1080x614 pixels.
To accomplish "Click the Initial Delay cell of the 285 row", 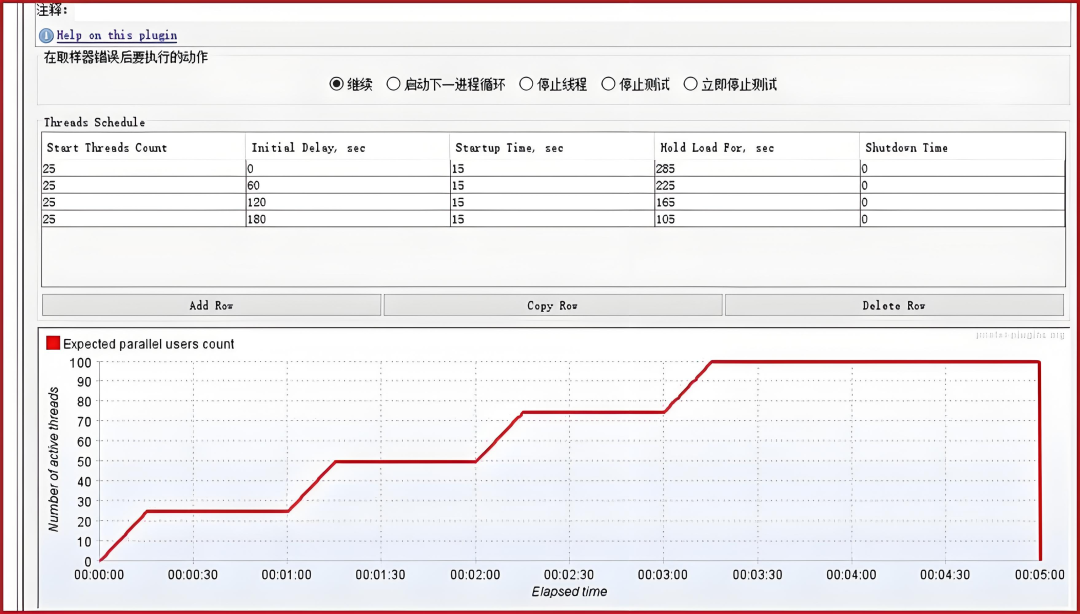I will pyautogui.click(x=348, y=168).
